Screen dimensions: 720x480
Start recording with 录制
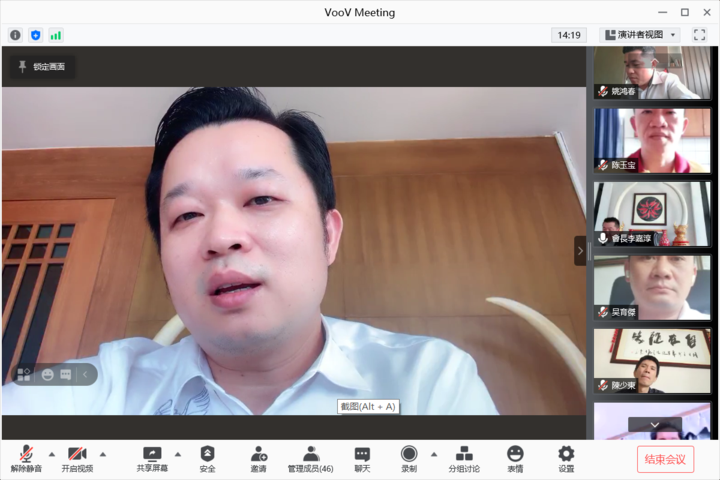pos(409,459)
